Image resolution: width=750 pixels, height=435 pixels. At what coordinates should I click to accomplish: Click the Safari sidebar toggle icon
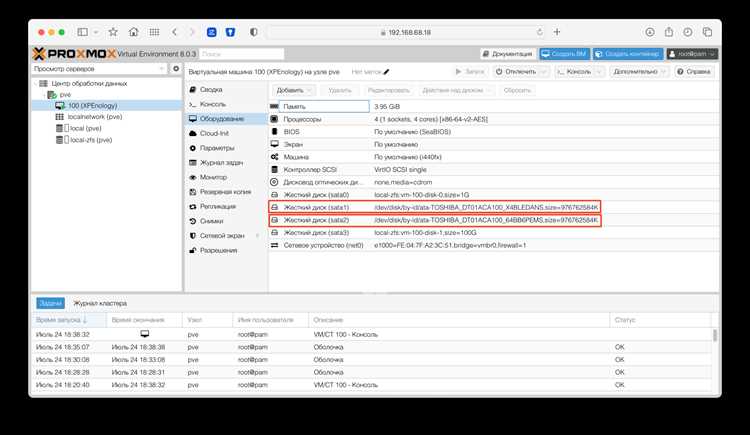[83, 32]
